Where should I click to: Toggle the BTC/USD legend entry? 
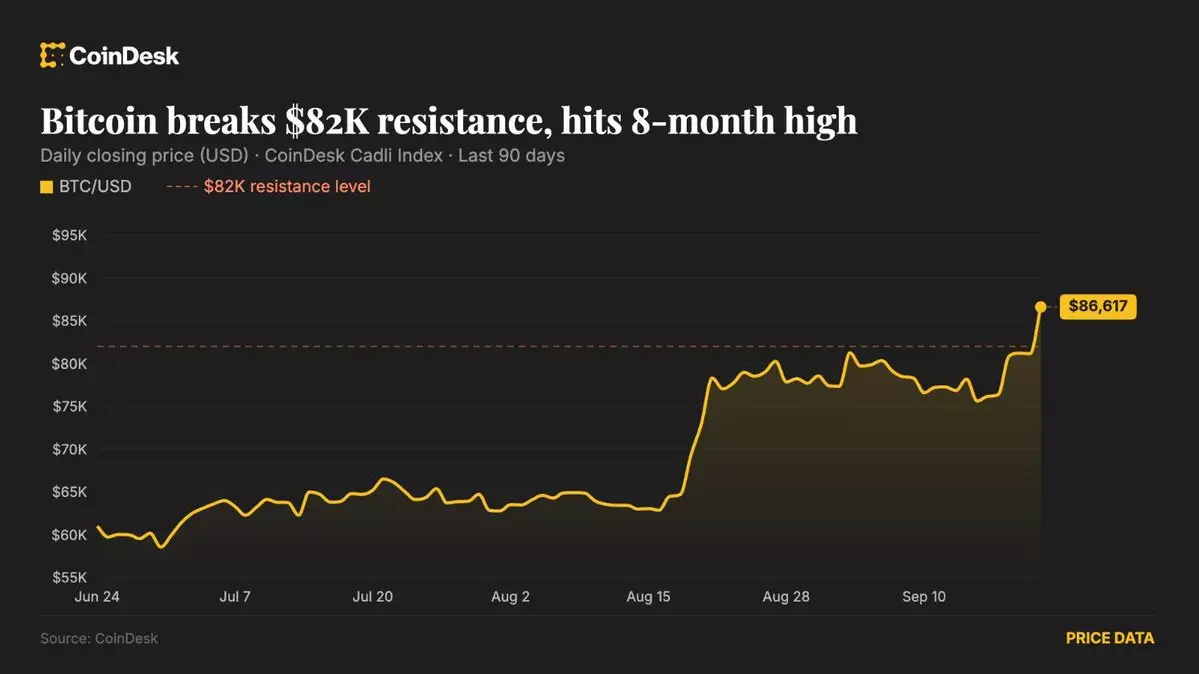86,187
